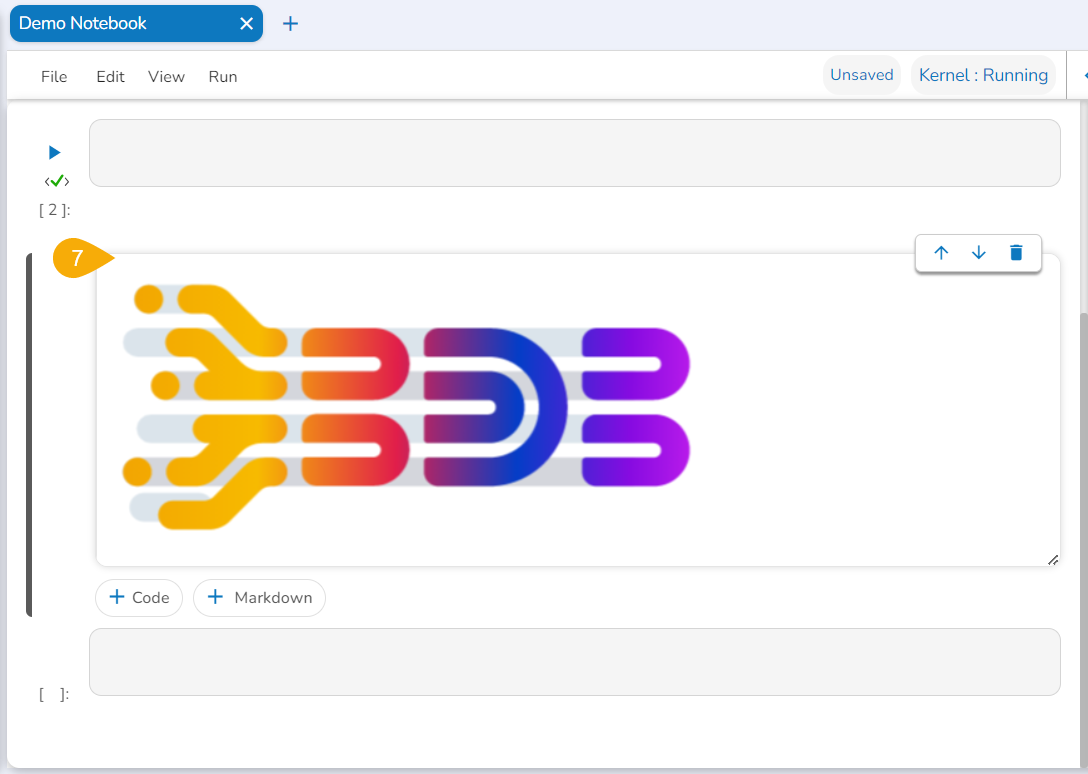The height and width of the screenshot is (774, 1088).
Task: Open the Run menu
Action: 223,76
